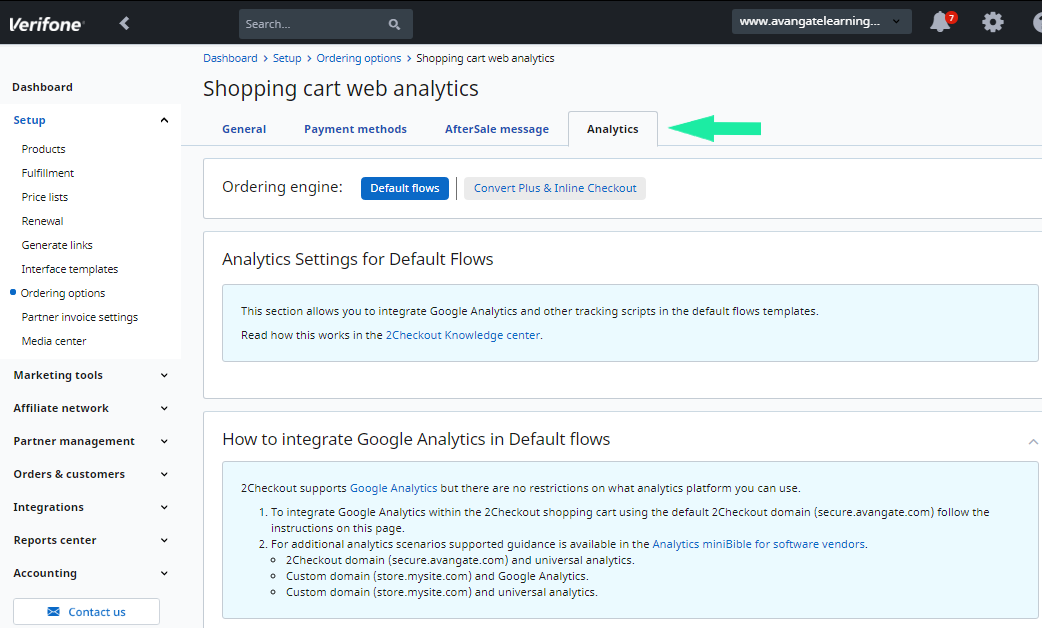Image resolution: width=1042 pixels, height=628 pixels.
Task: Click the Contact us button
Action: [86, 611]
